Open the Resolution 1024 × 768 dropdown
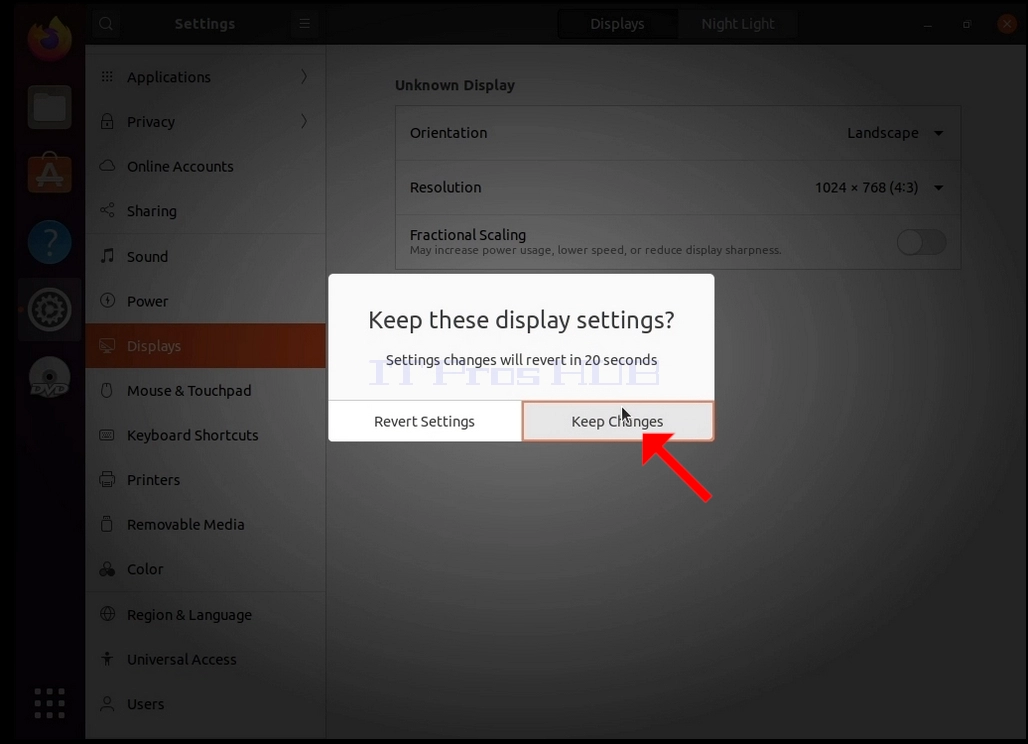Screen dimensions: 1028x744 pos(879,187)
